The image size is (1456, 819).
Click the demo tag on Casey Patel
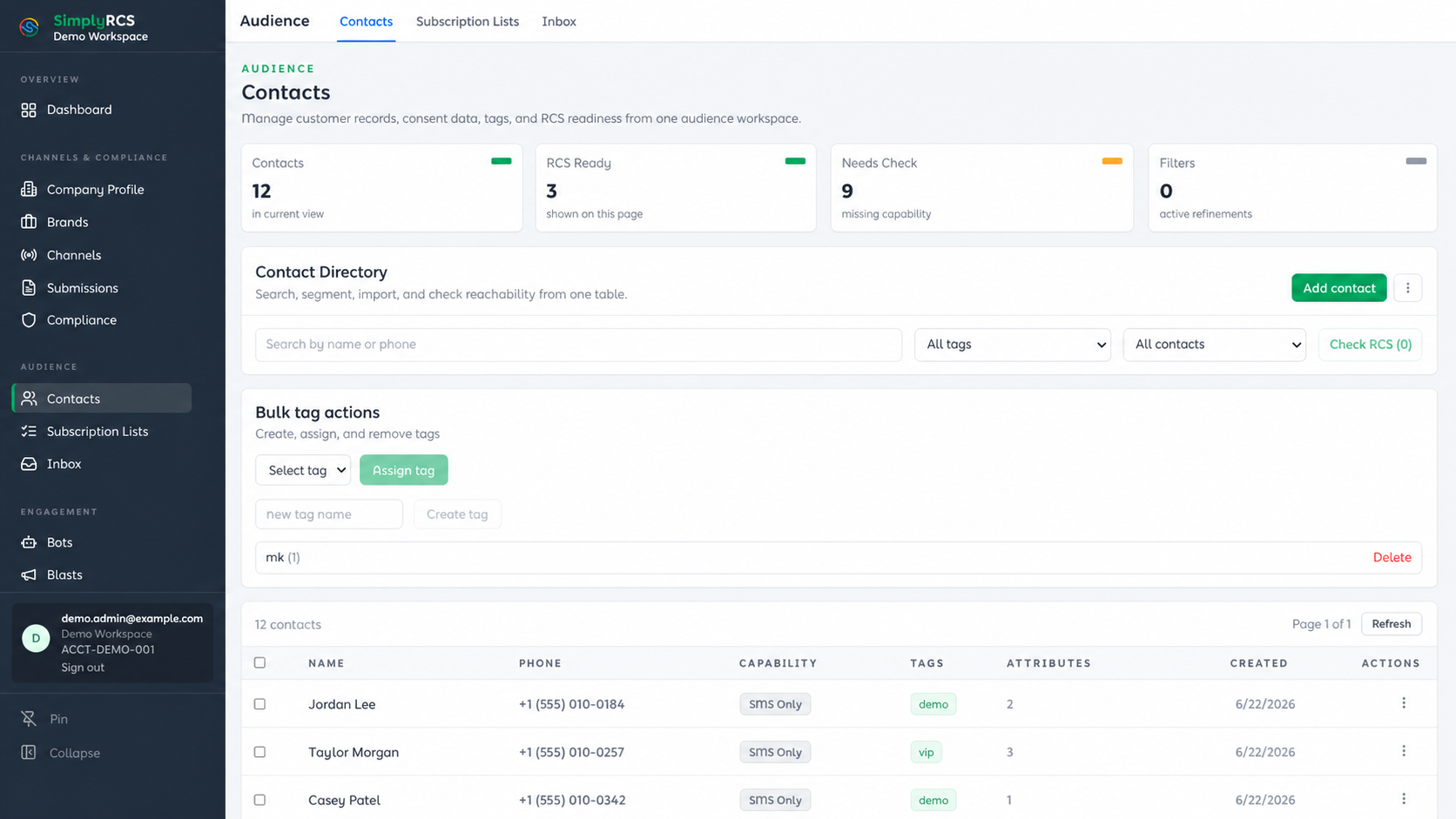click(933, 800)
